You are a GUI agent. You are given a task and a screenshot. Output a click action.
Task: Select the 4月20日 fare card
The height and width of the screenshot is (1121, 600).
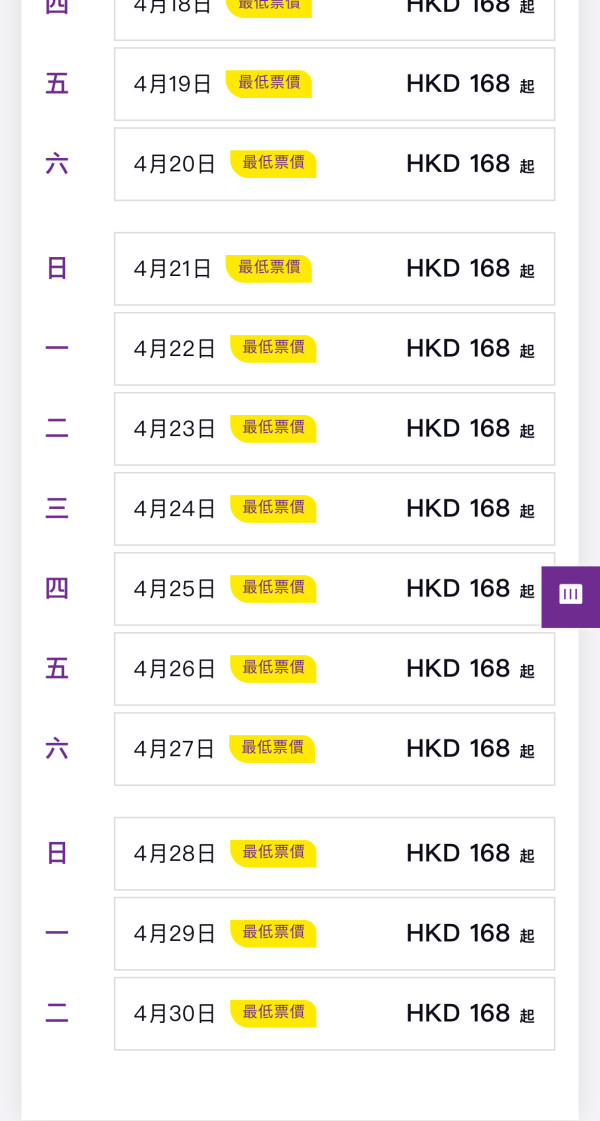click(334, 164)
